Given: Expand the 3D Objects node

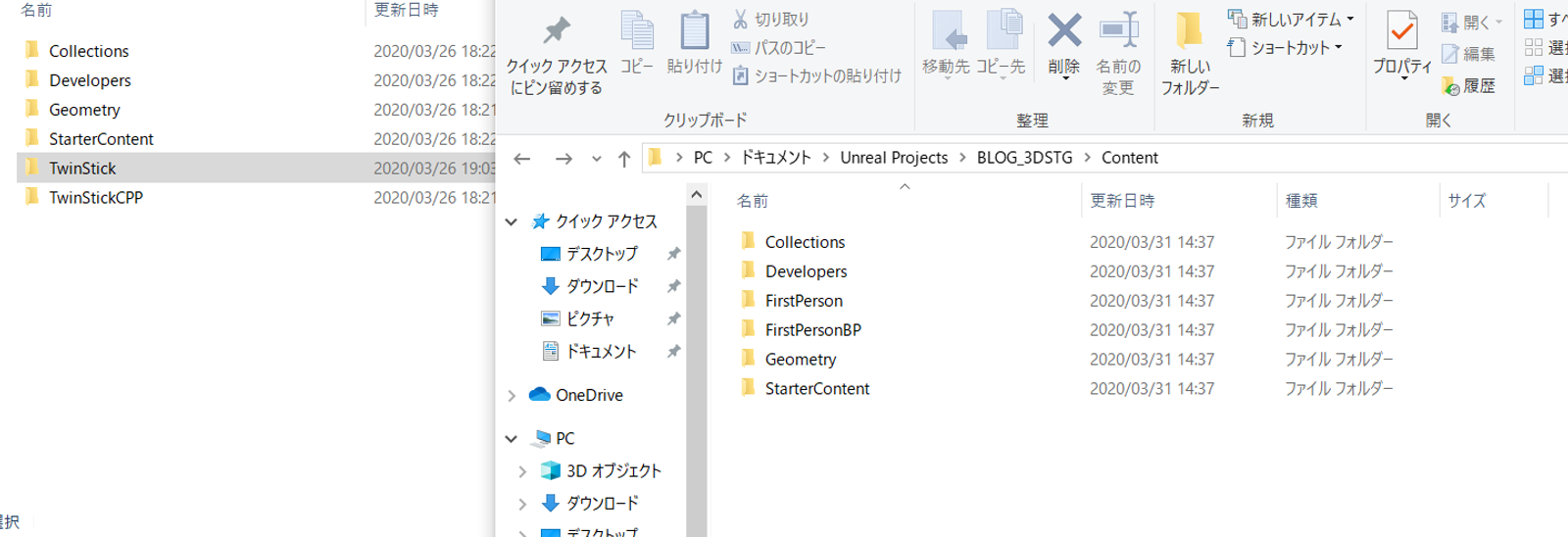Looking at the screenshot, I should 522,471.
